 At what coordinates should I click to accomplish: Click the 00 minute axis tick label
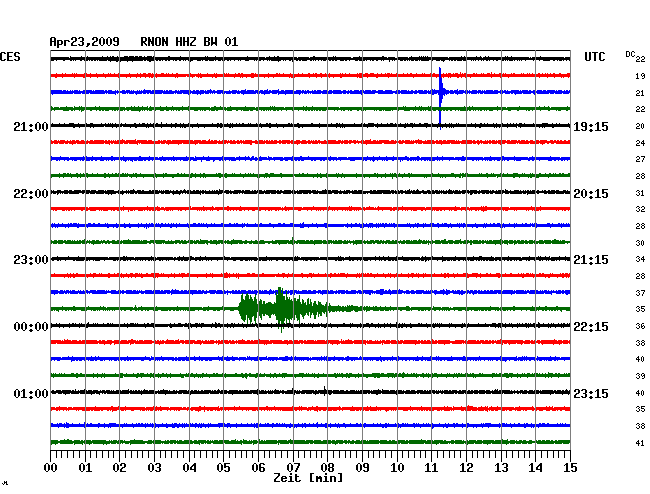[50, 467]
